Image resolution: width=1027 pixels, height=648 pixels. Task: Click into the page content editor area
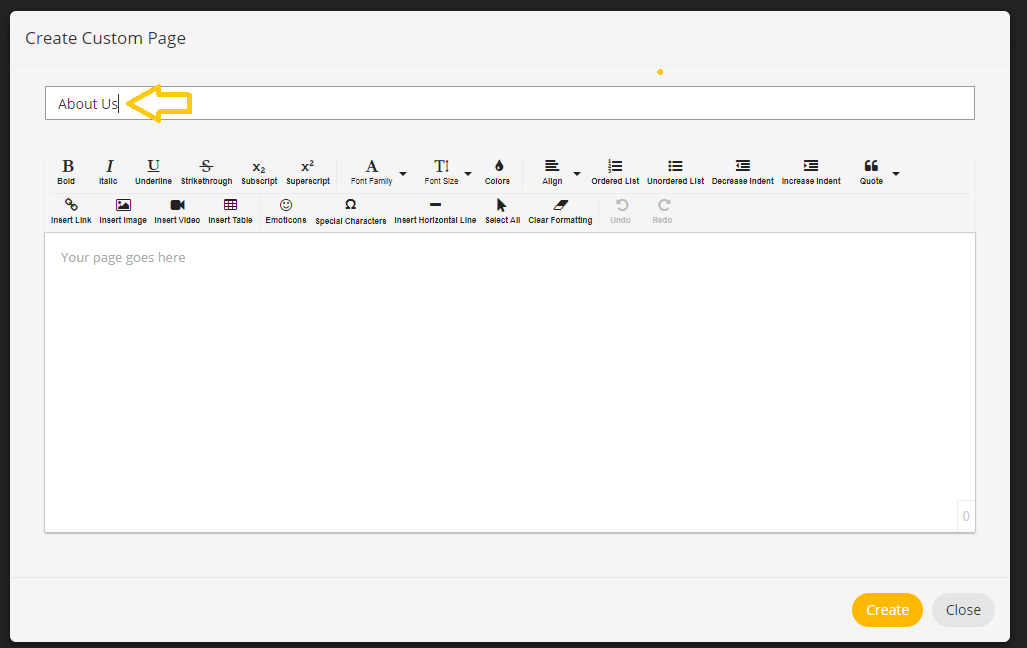point(510,383)
